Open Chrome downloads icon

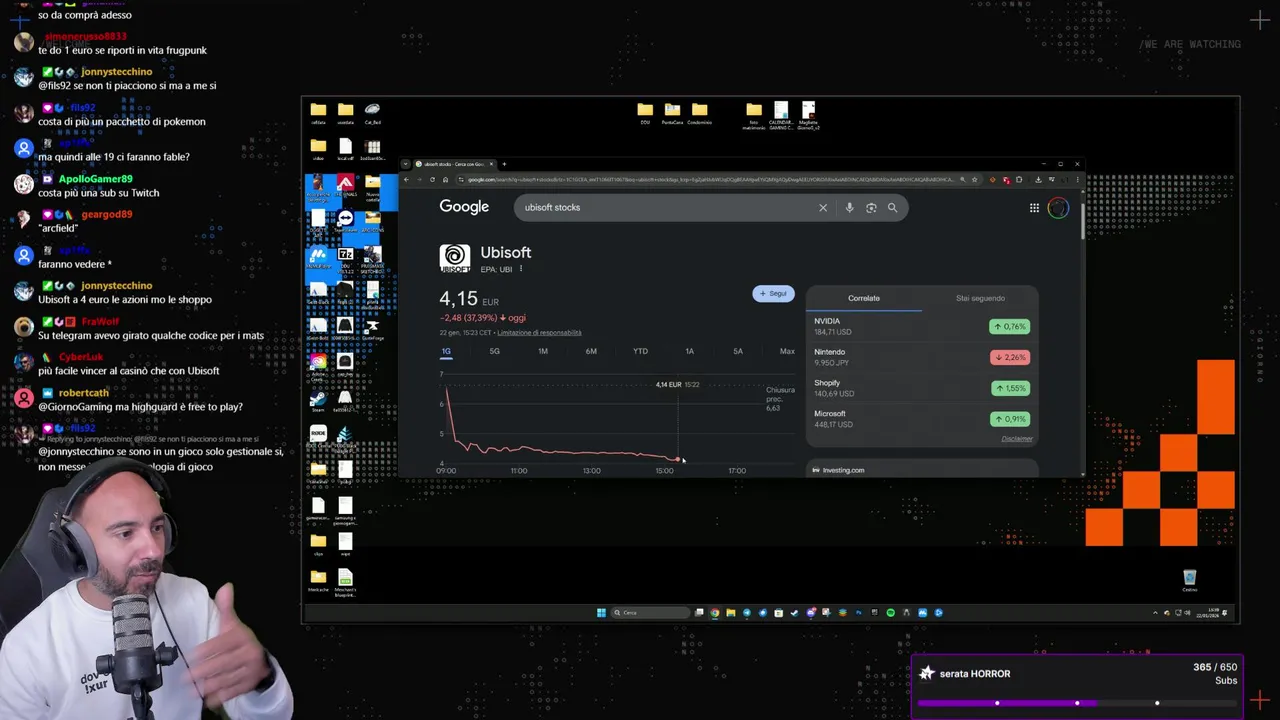point(1038,180)
